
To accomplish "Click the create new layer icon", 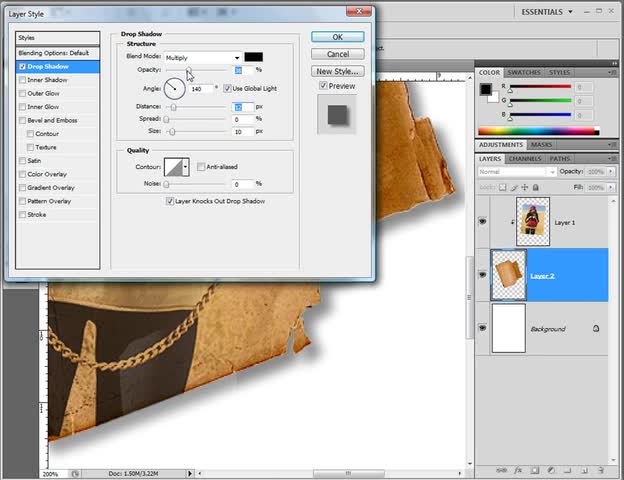I will 584,470.
